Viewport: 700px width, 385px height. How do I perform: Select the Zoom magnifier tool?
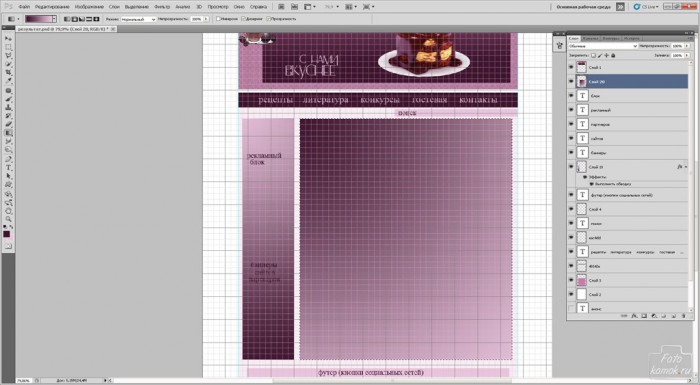[8, 219]
